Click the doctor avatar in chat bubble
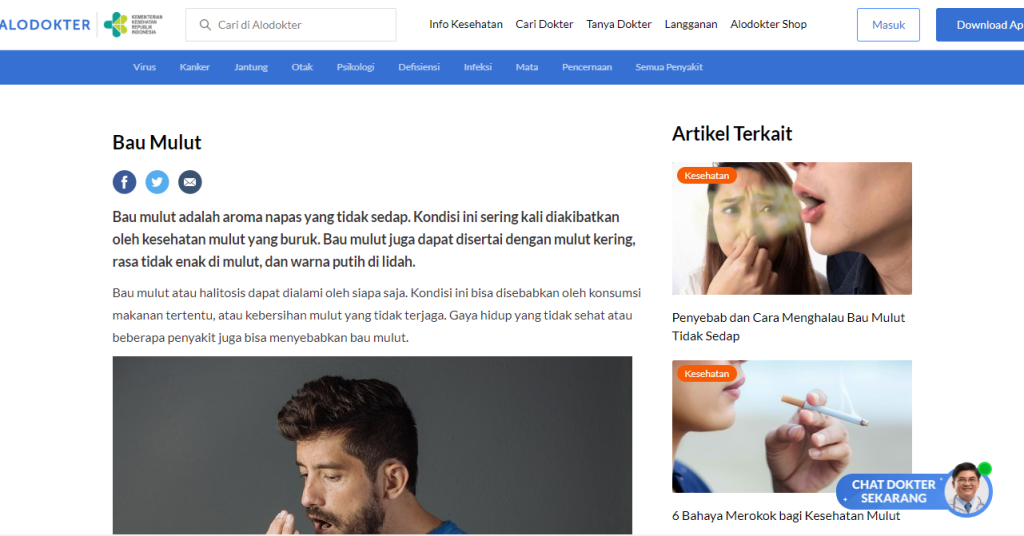Image resolution: width=1024 pixels, height=536 pixels. click(x=968, y=488)
